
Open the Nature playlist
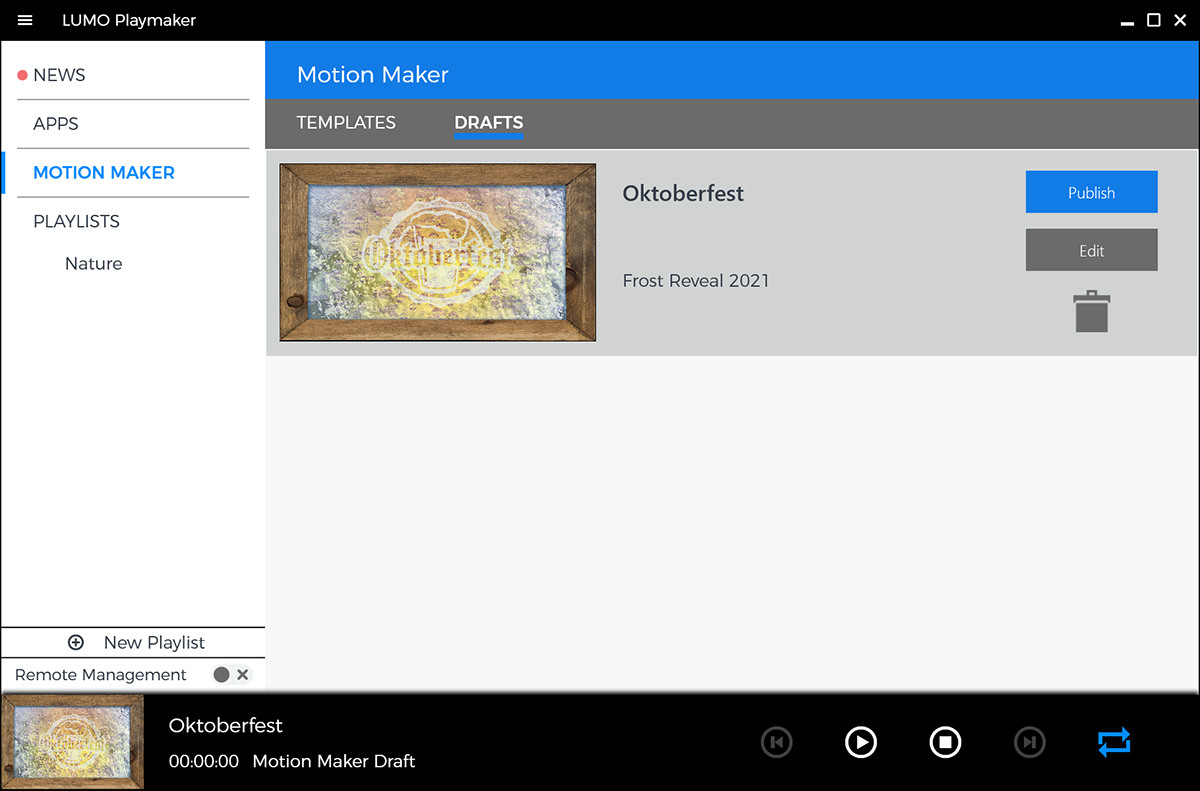[94, 264]
